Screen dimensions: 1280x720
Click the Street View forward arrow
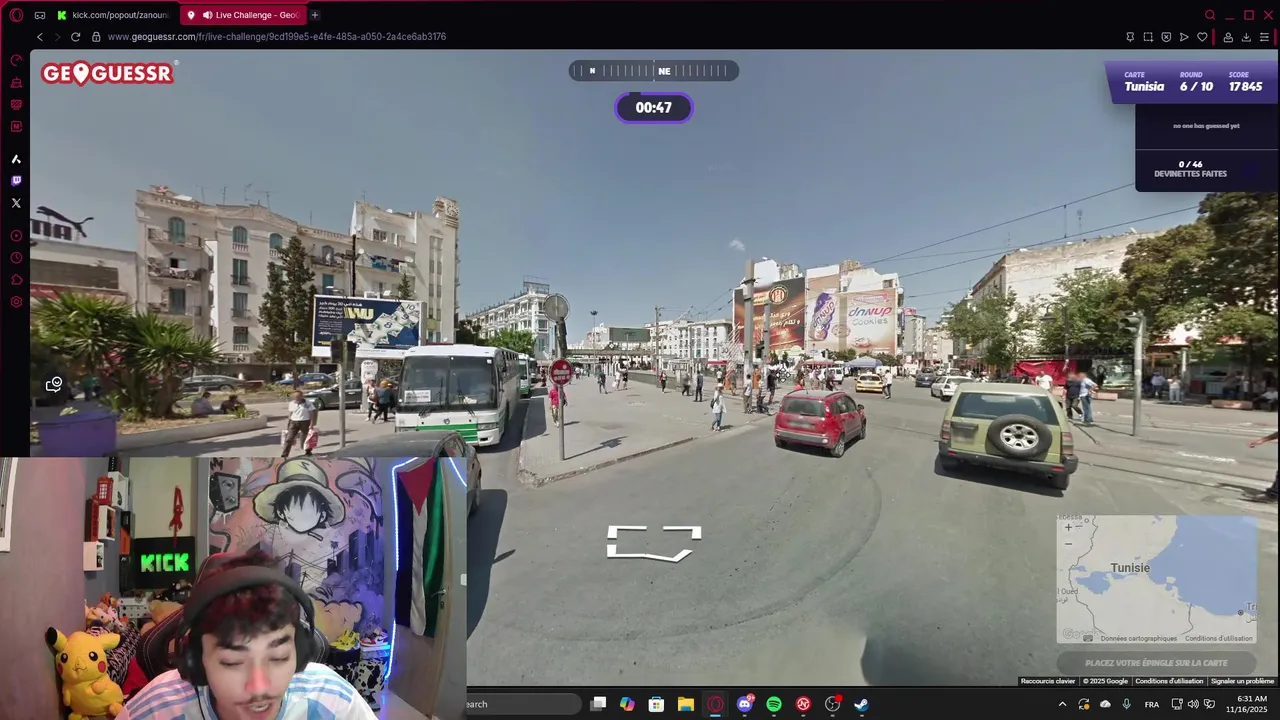(654, 542)
